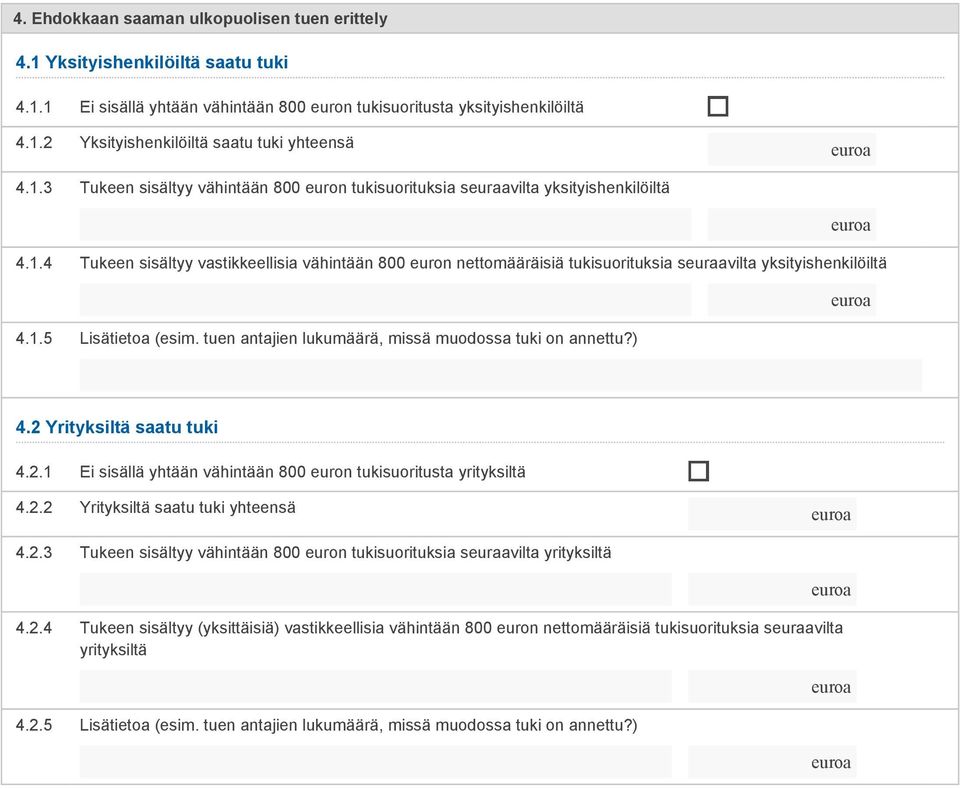
Task: Tick the 4.2.1 yrityksiltä checkbox
Action: [x=699, y=471]
